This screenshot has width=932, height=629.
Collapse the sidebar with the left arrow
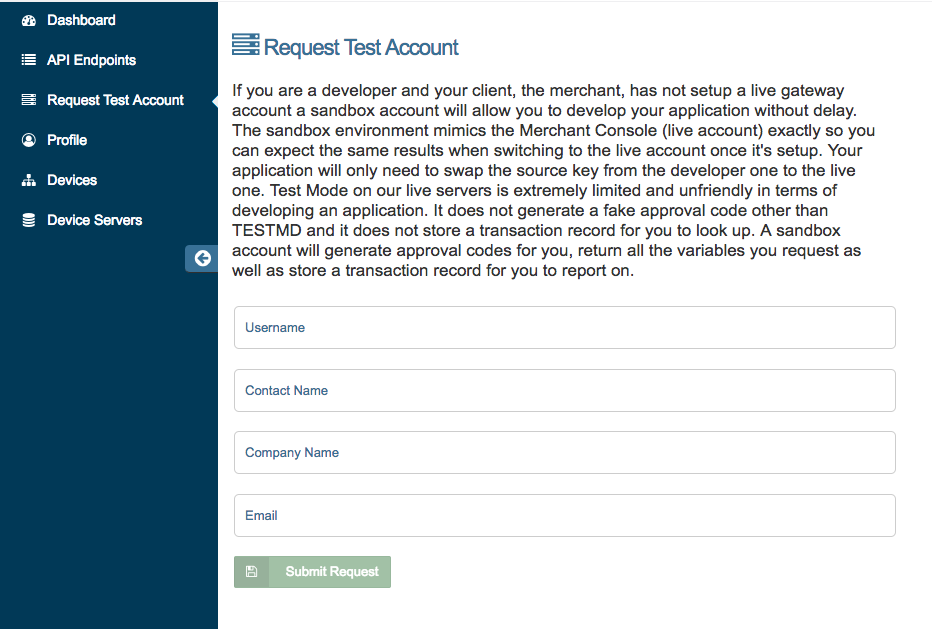pyautogui.click(x=202, y=258)
